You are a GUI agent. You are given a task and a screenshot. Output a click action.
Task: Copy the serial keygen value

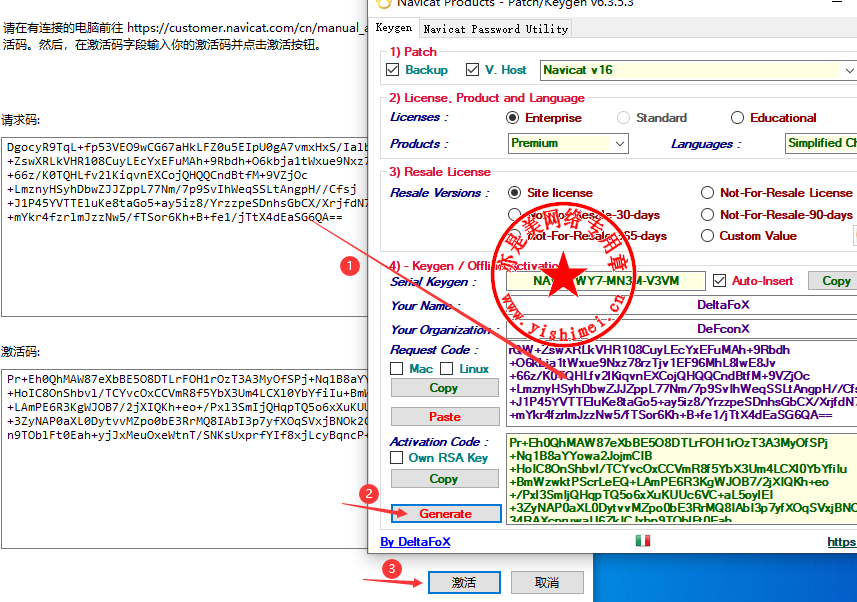click(832, 280)
